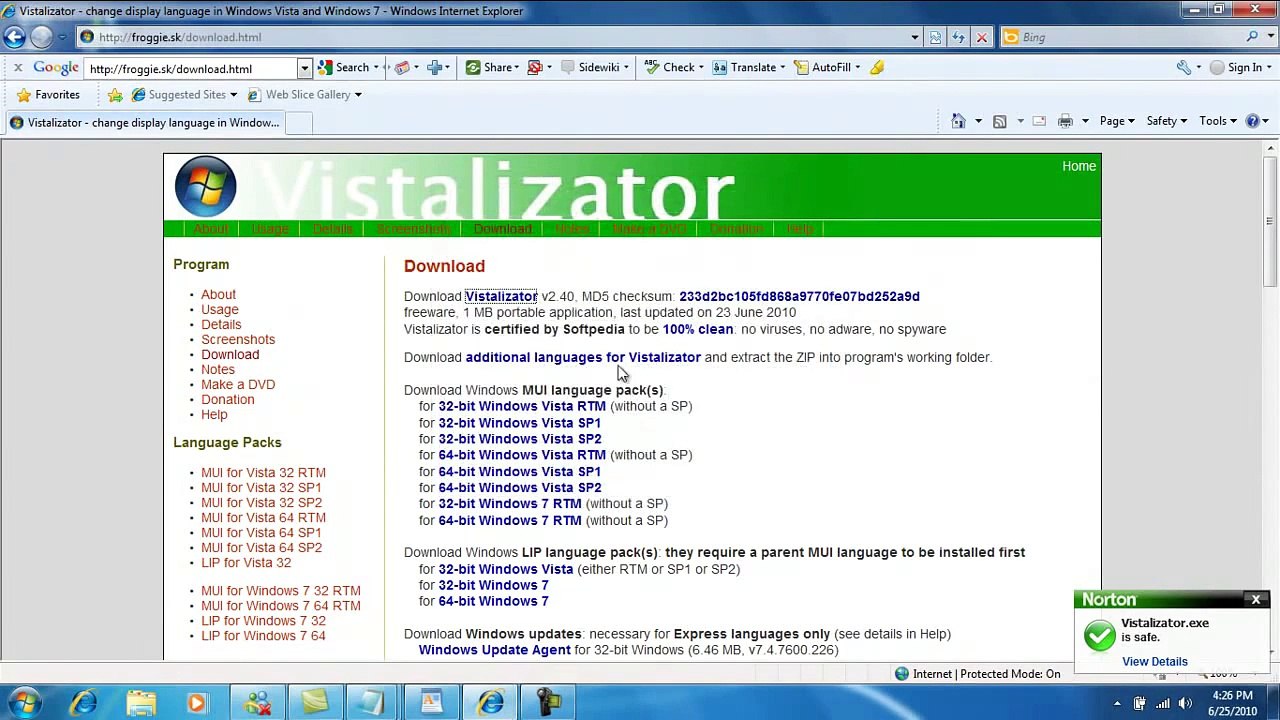
Task: Click MUI for Vista 64 SP1 sidebar link
Action: pyautogui.click(x=261, y=532)
